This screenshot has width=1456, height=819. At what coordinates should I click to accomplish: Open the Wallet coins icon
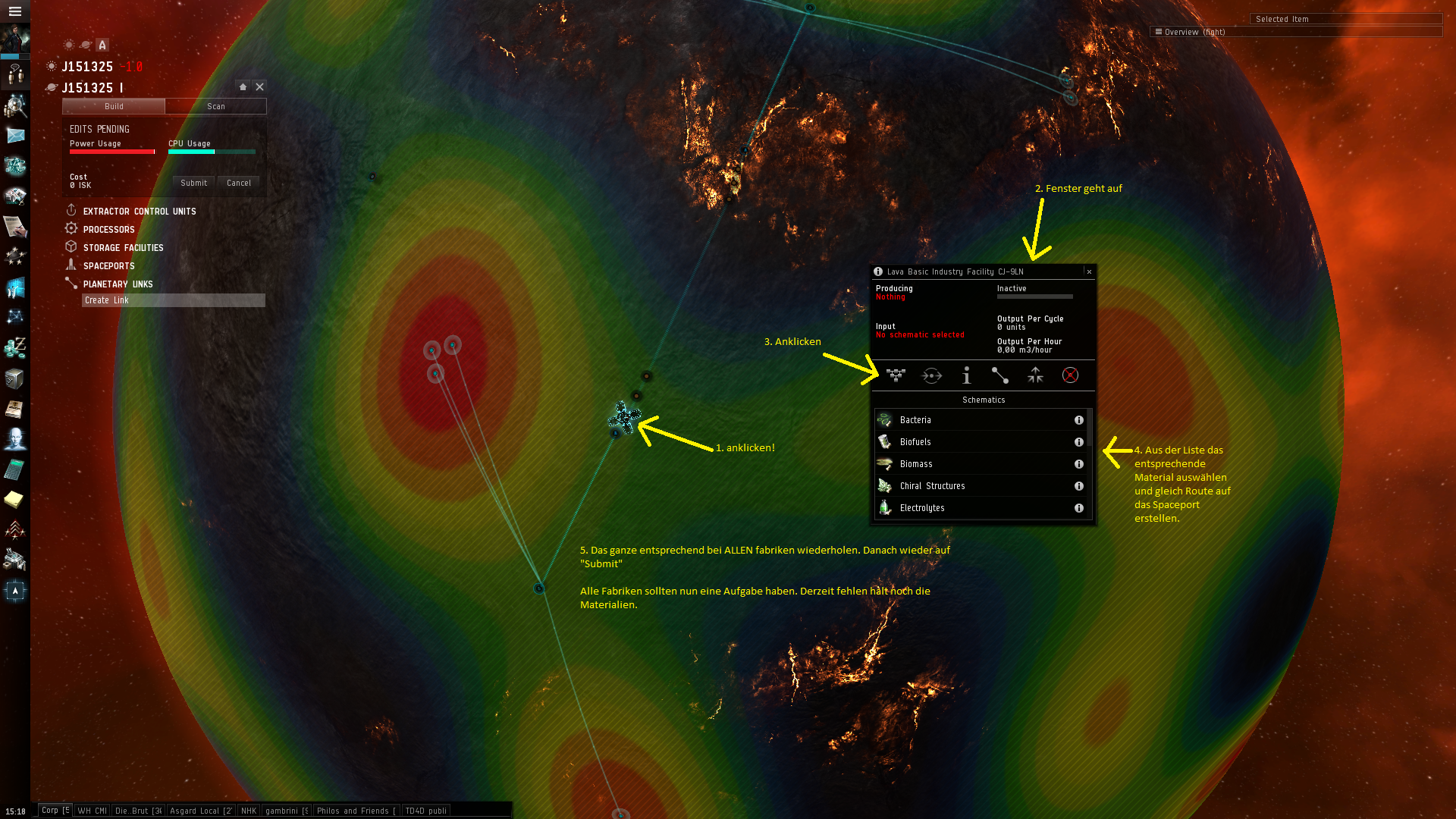[15, 348]
